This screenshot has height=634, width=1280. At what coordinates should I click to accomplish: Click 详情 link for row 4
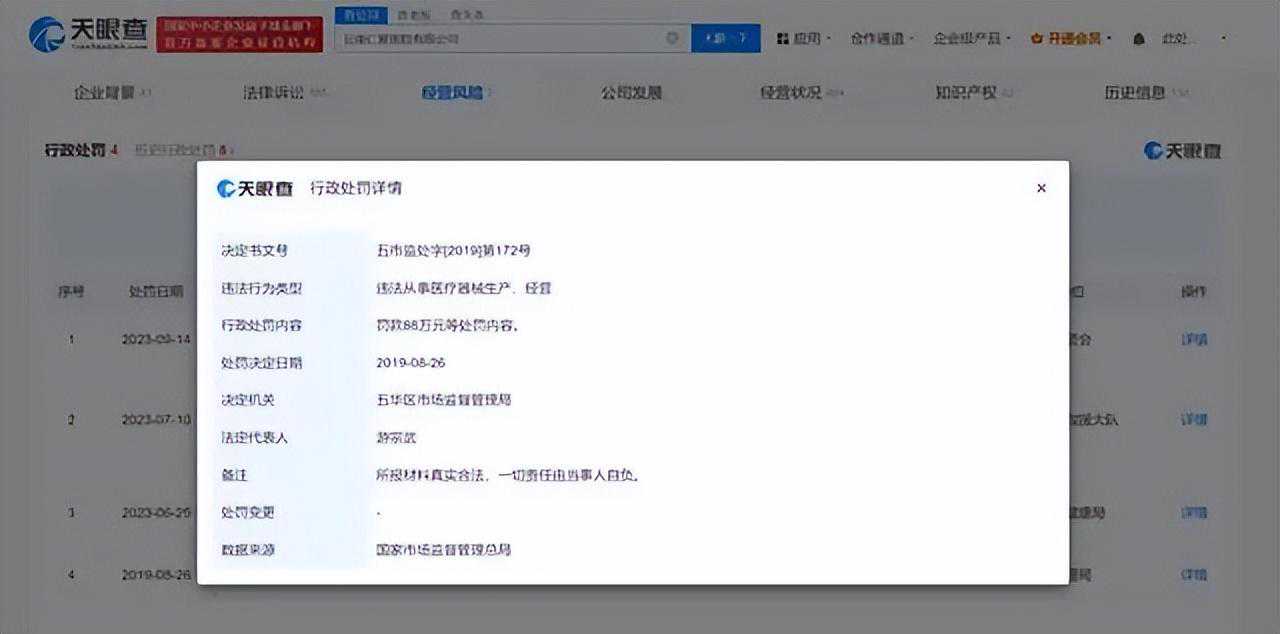click(1194, 575)
